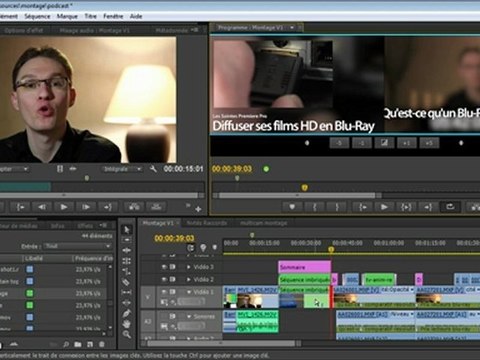Toggle timeline snap magnet button

(x=191, y=248)
